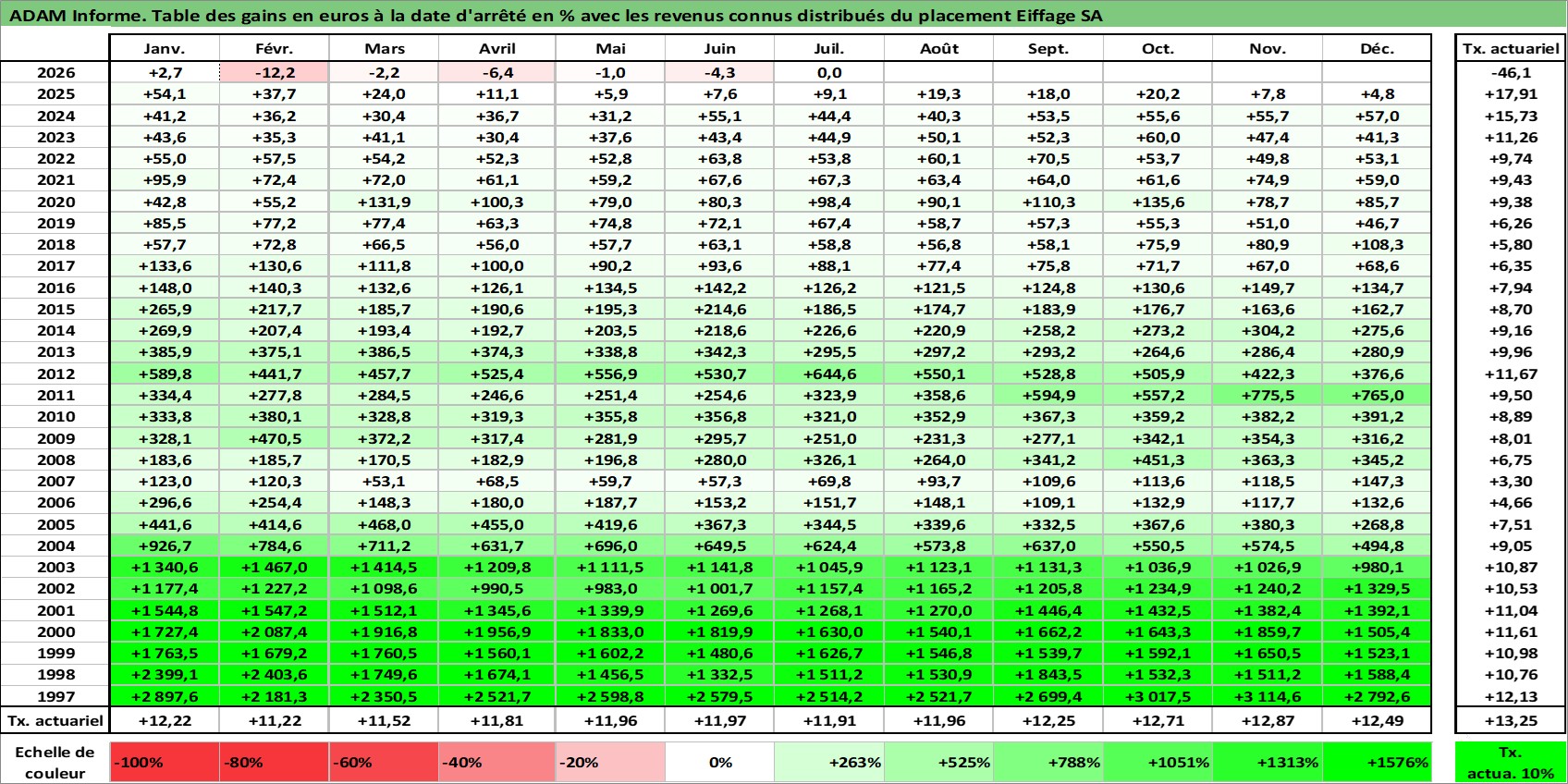This screenshot has height=784, width=1568.
Task: Select the 1997 actuarial rate value +12,13
Action: pyautogui.click(x=1511, y=696)
